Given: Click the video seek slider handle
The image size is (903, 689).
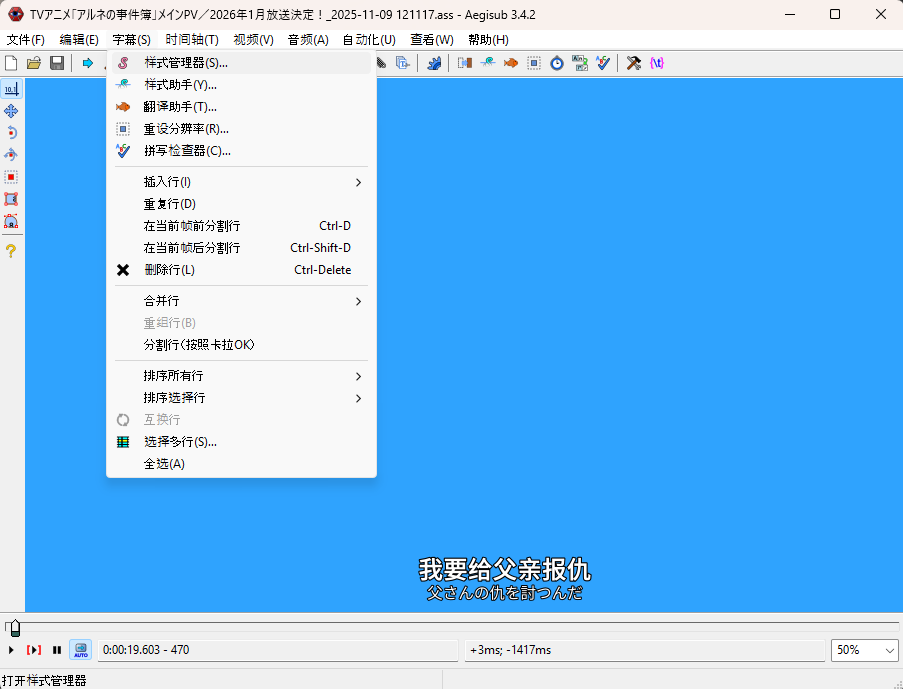Looking at the screenshot, I should (x=14, y=627).
